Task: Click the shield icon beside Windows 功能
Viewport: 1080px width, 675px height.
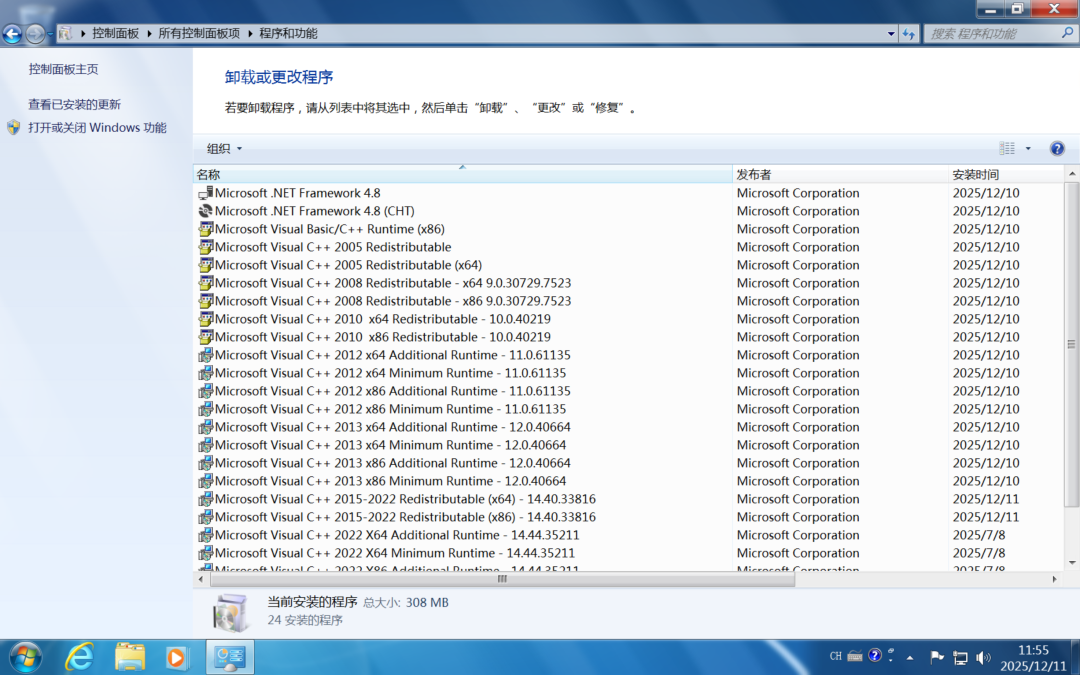Action: (13, 127)
